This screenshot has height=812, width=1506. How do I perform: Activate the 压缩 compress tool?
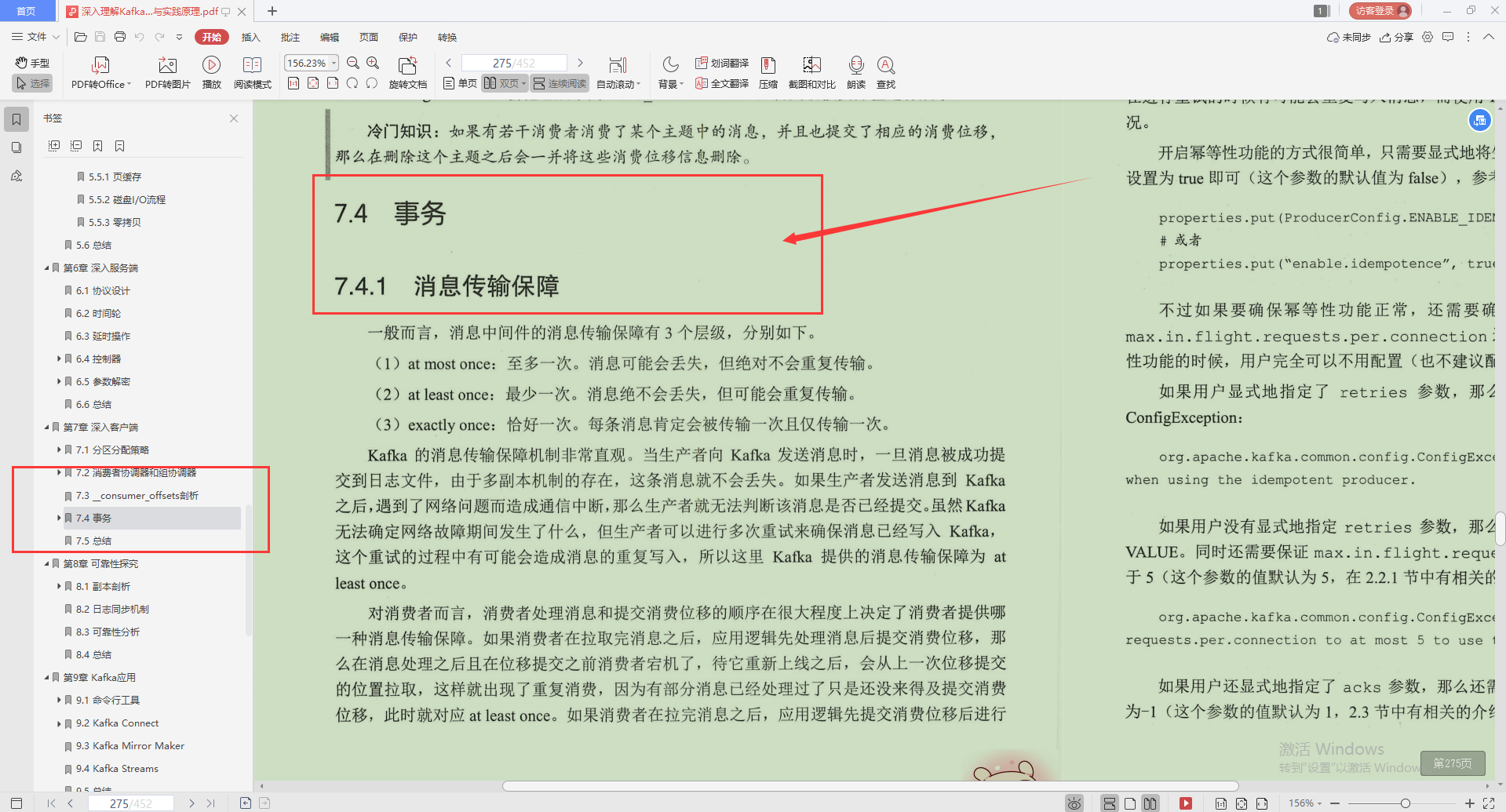(x=768, y=71)
